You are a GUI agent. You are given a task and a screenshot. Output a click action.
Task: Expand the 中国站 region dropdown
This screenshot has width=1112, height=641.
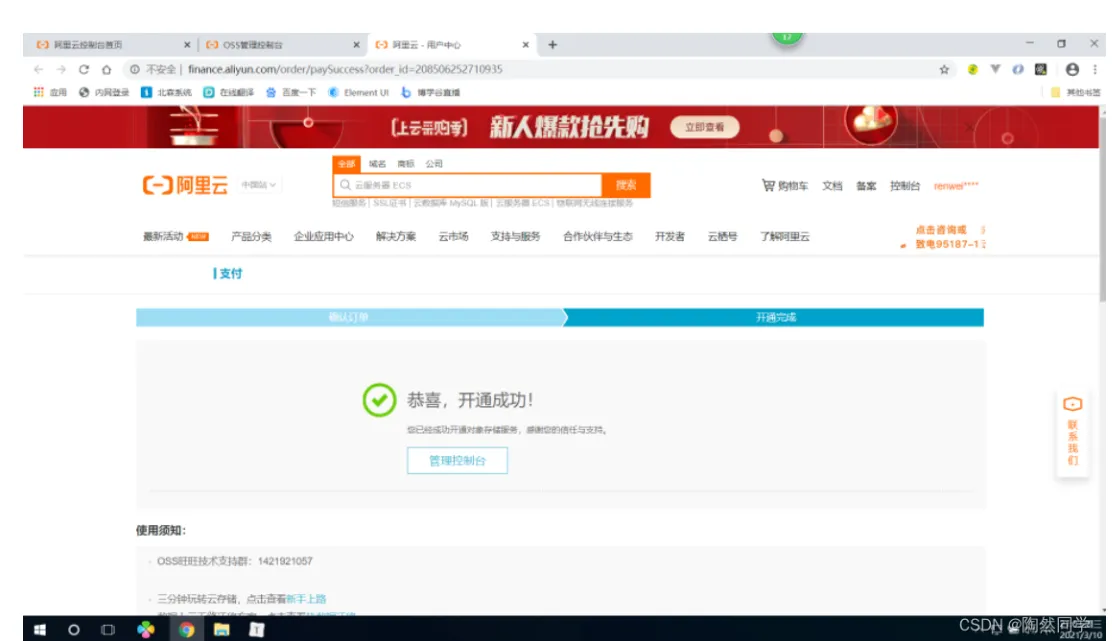pyautogui.click(x=258, y=185)
